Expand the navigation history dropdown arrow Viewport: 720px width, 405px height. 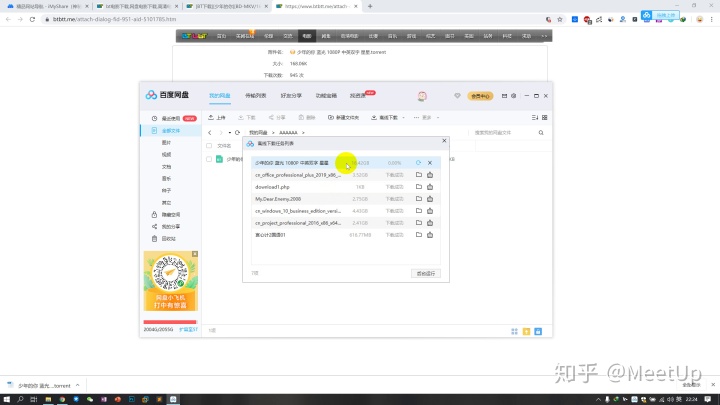[x=230, y=133]
